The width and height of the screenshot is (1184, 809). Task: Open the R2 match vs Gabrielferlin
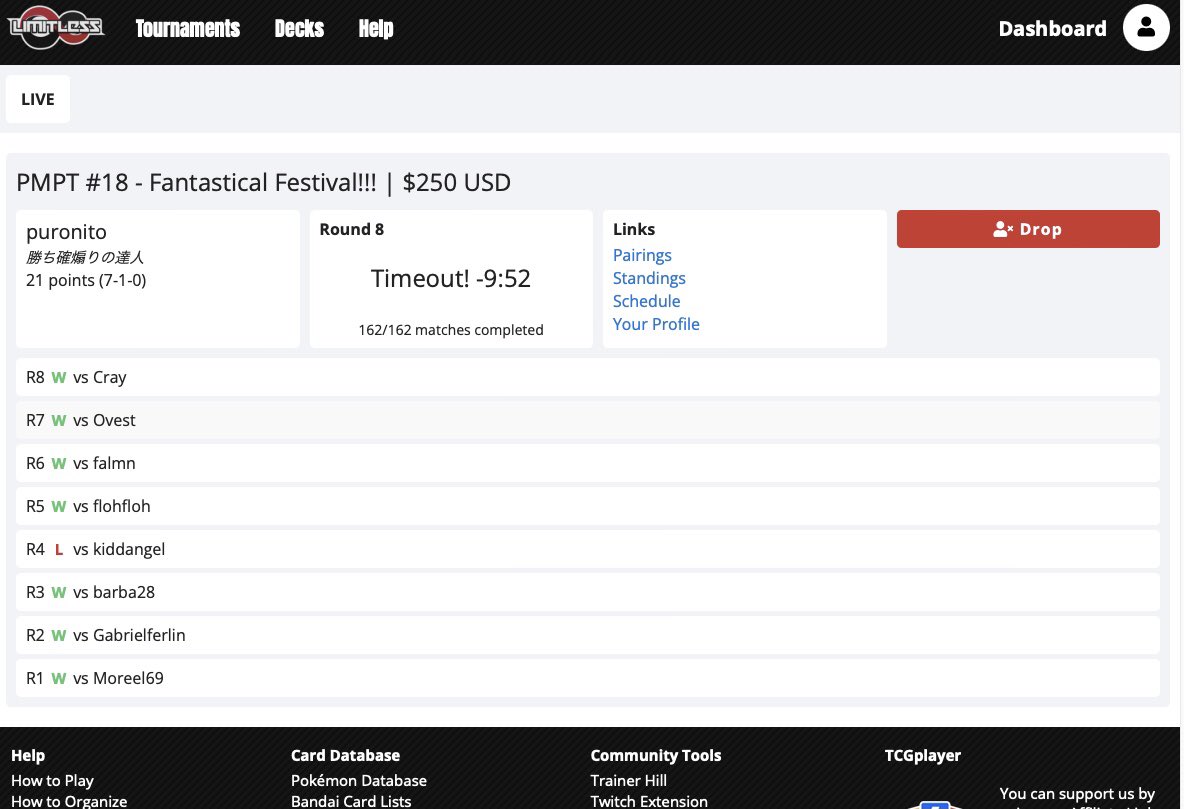[x=587, y=635]
